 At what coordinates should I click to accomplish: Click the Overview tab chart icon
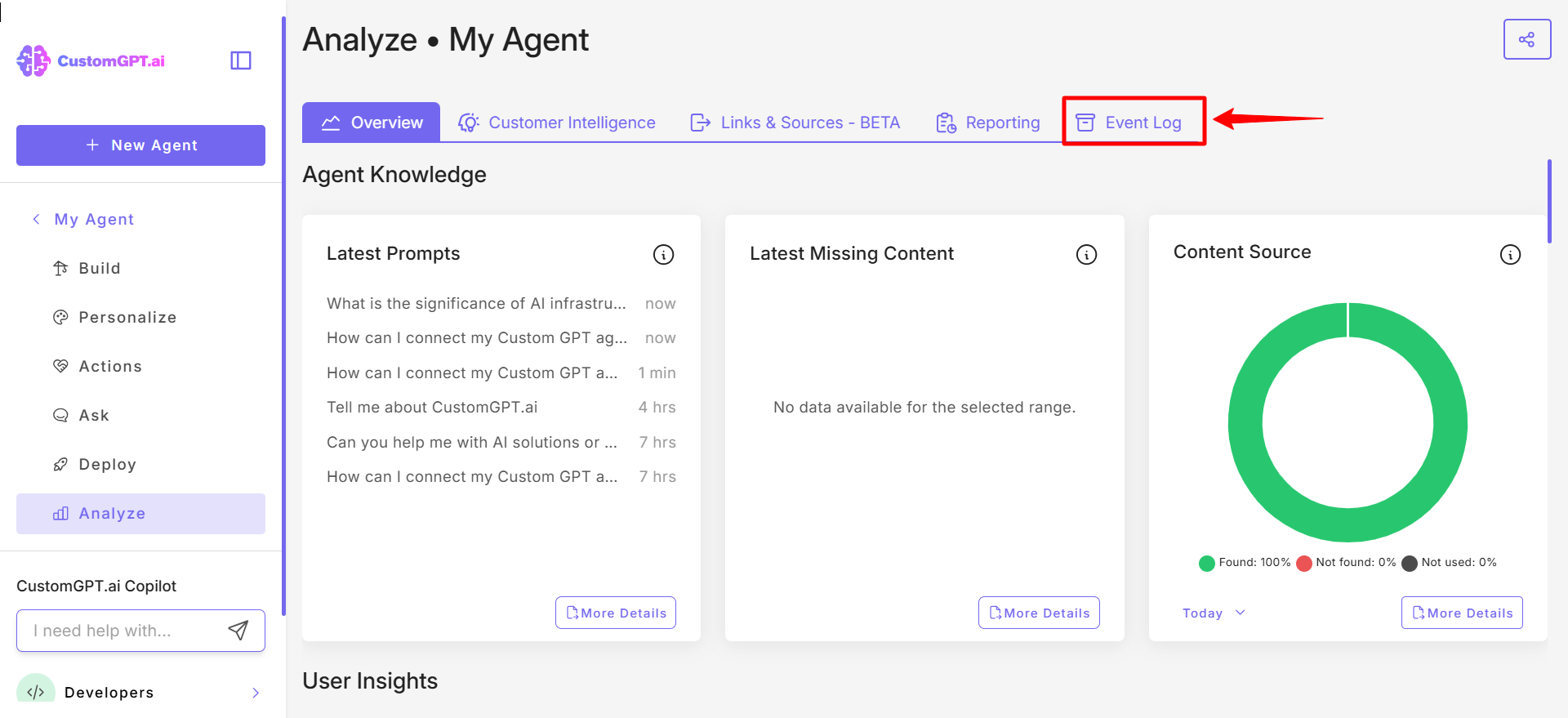[331, 123]
